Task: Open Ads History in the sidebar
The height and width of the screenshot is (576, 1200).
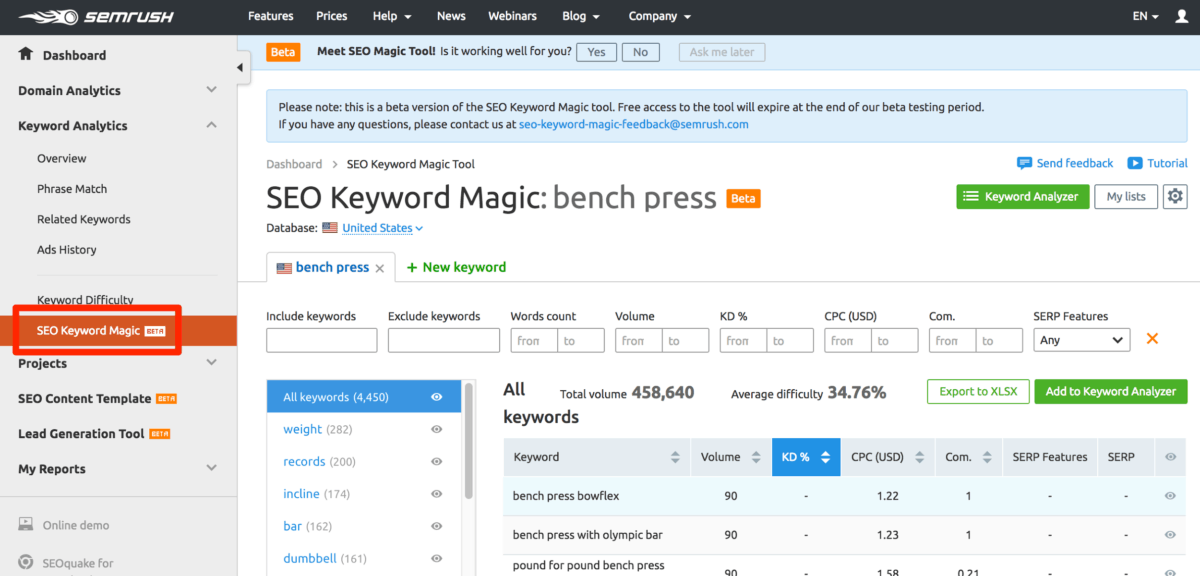Action: 67,249
